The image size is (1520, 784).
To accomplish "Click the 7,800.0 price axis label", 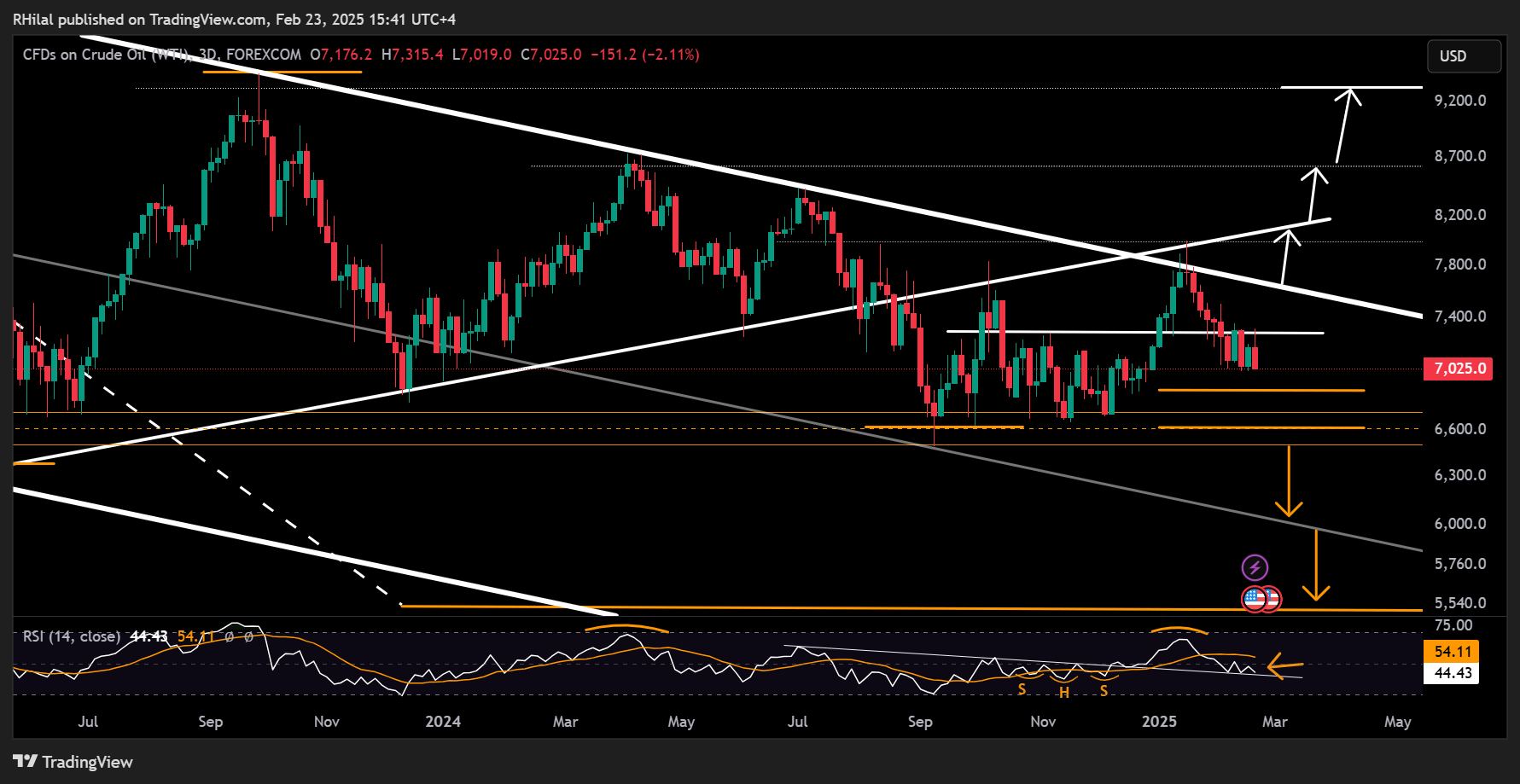I will pos(1460,264).
